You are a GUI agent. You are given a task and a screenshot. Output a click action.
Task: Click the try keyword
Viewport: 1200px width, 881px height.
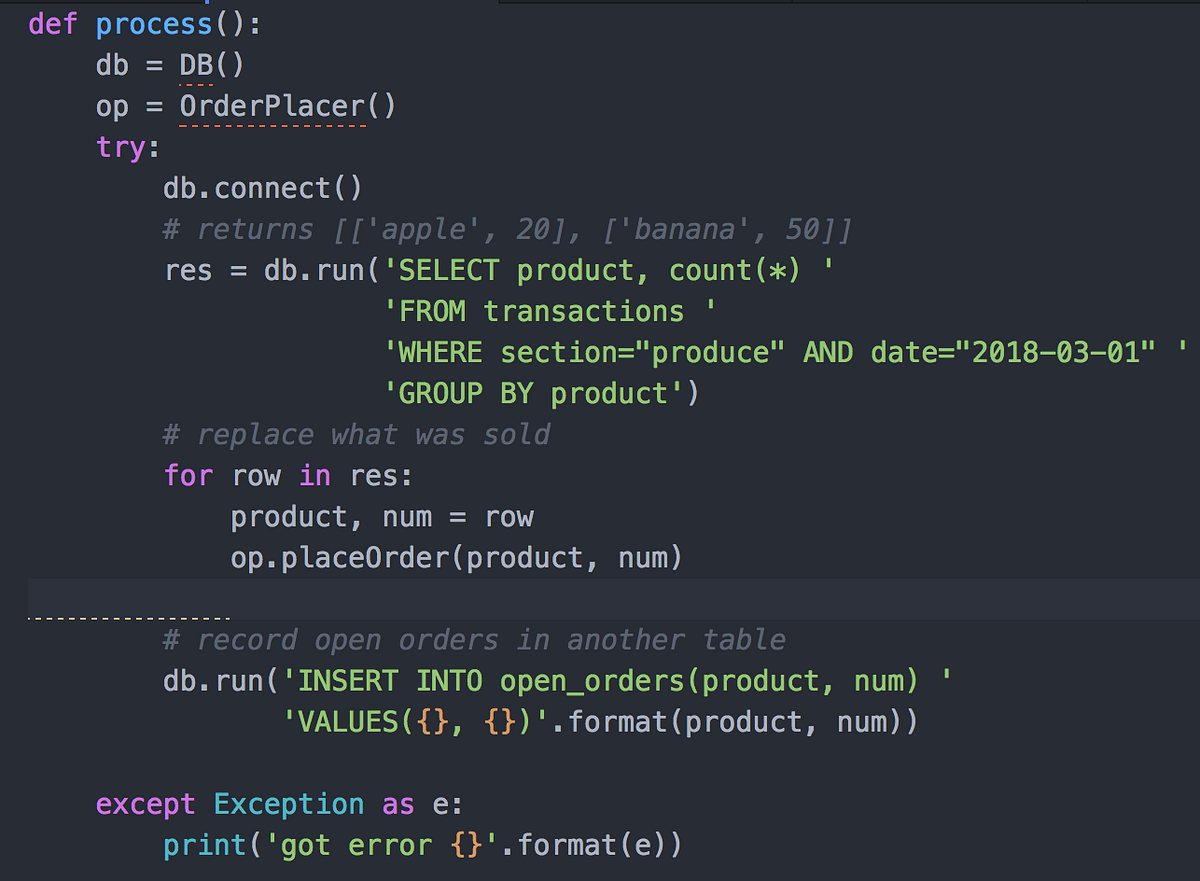pyautogui.click(x=118, y=147)
